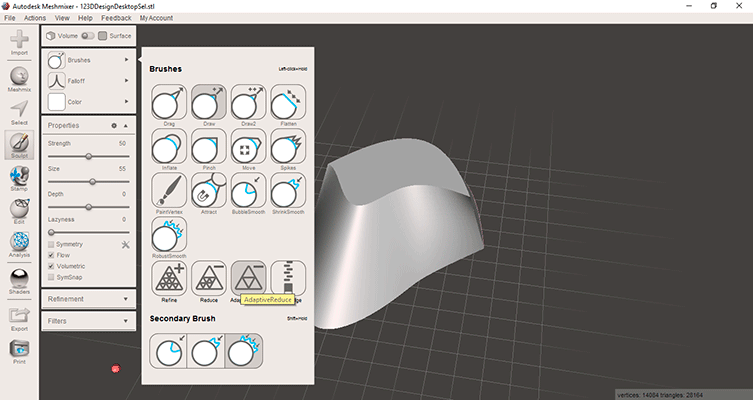This screenshot has height=400, width=753.
Task: Open the Edit tool
Action: pos(19,212)
